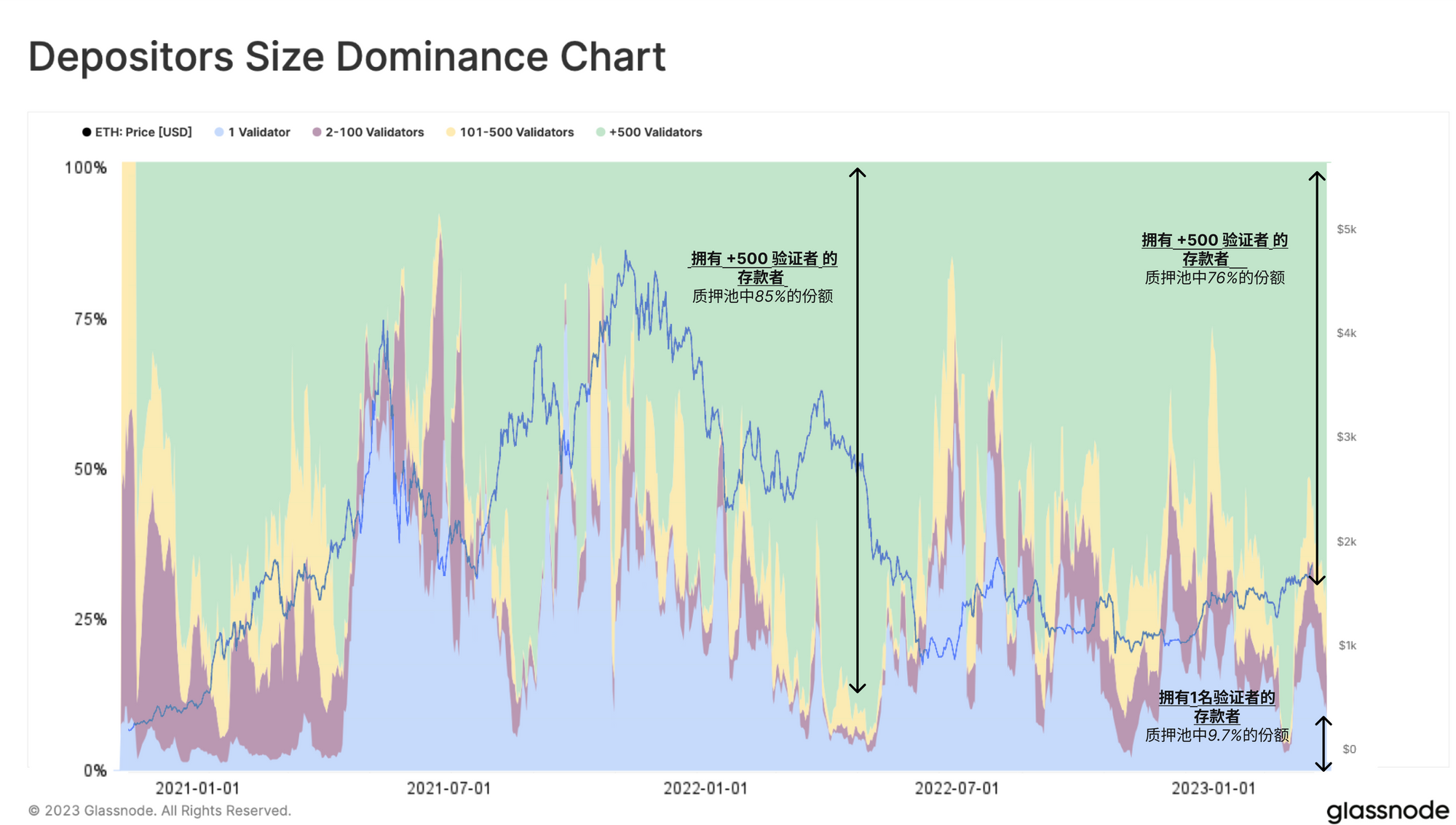Screen dimensions: 1456x825
Task: Click the glassnode logo
Action: click(x=1387, y=810)
